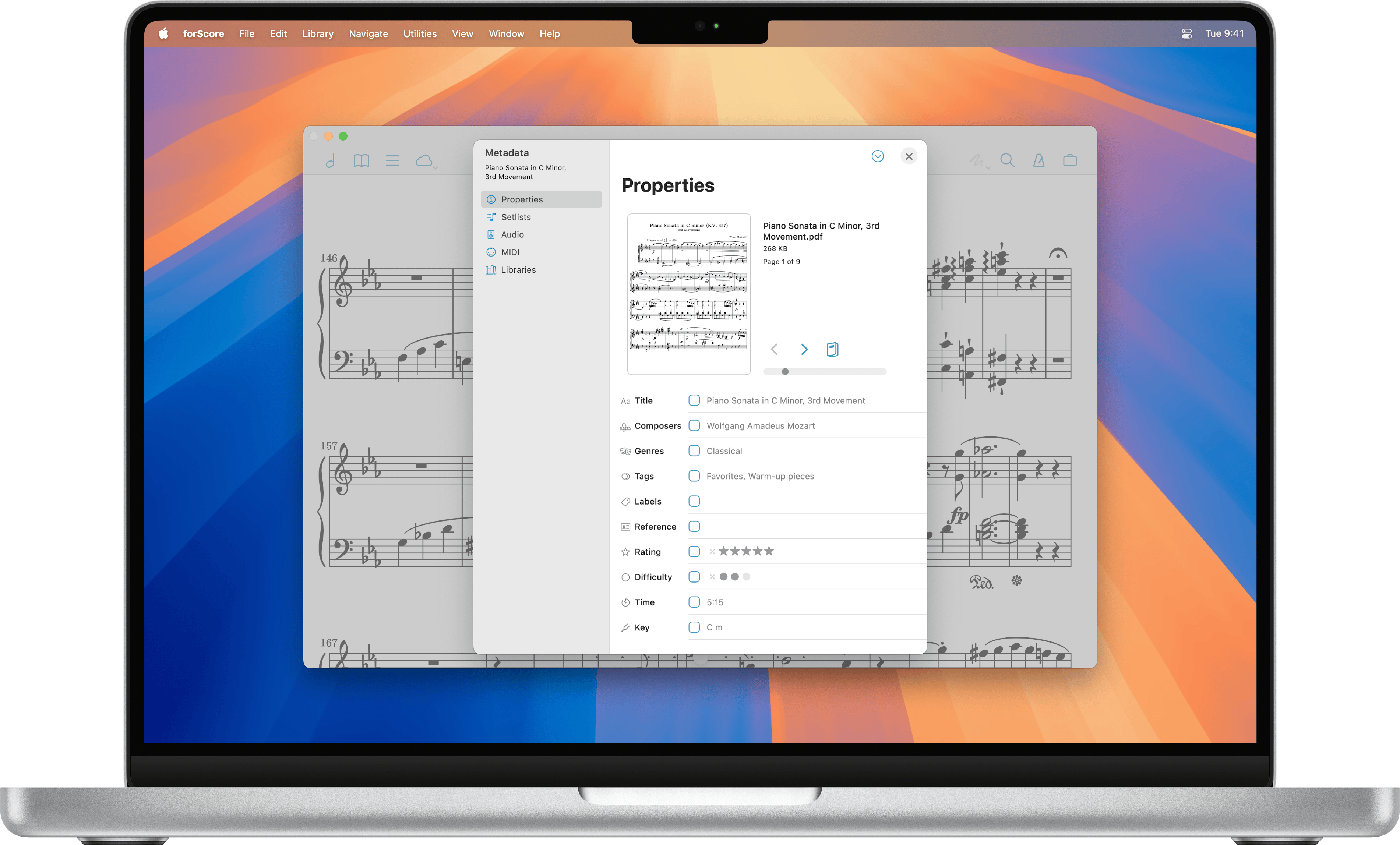This screenshot has width=1400, height=845.
Task: Toggle the Difficulty checkbox
Action: coord(694,577)
